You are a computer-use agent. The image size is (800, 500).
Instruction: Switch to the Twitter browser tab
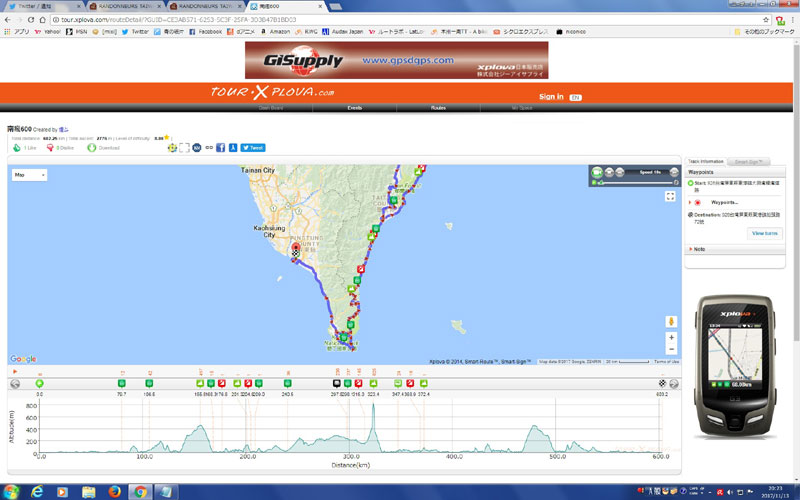click(x=43, y=6)
